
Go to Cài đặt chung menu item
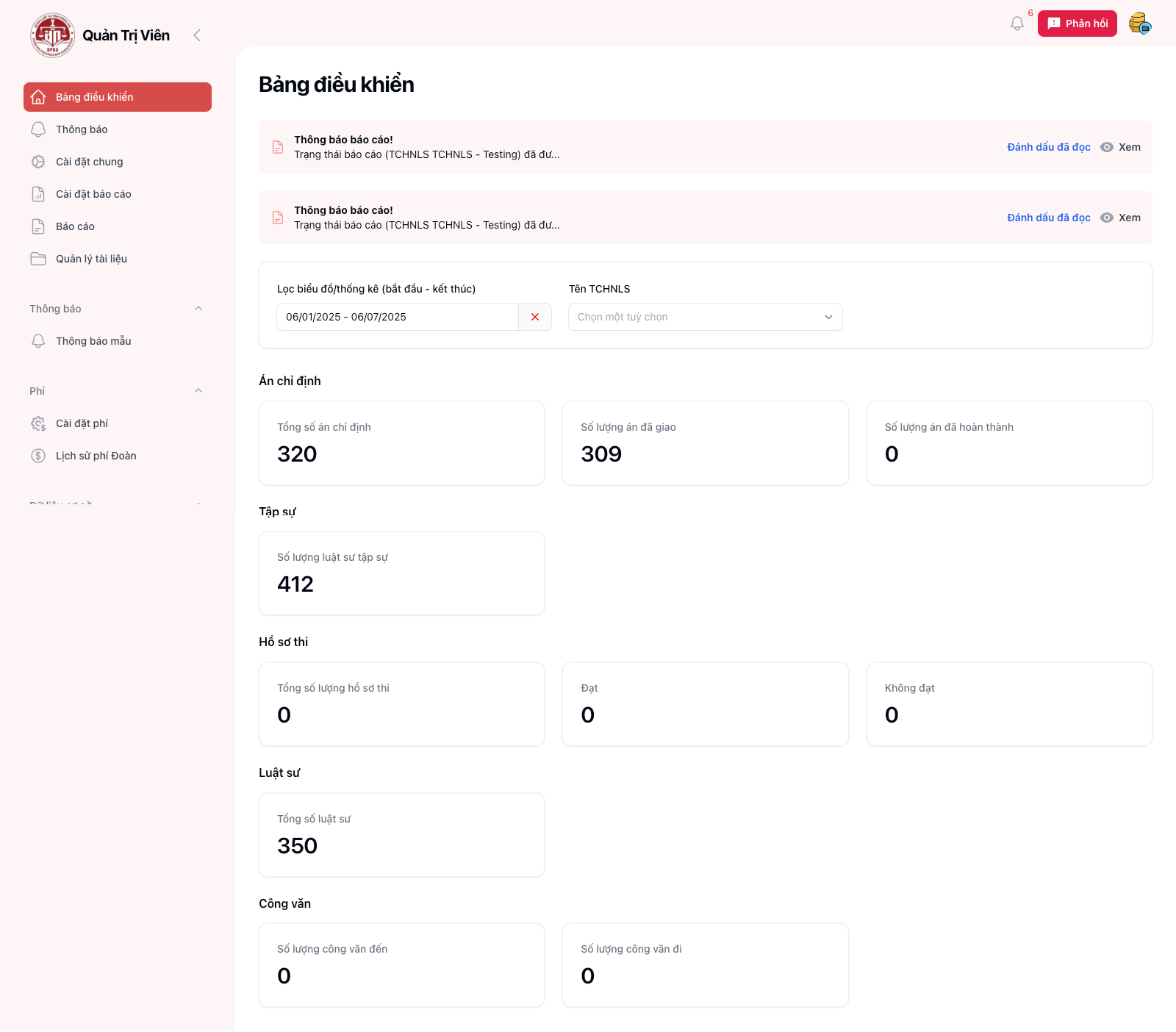point(89,162)
